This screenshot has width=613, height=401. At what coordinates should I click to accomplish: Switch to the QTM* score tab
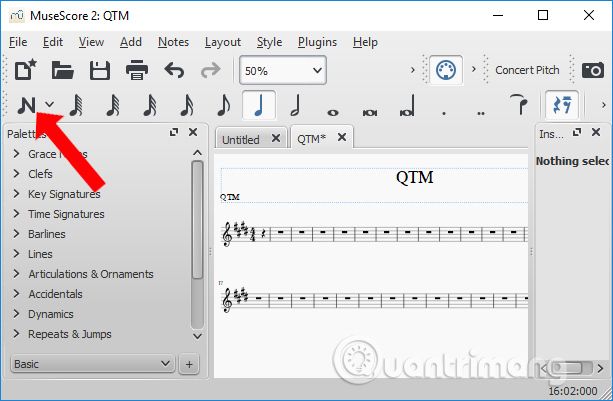[x=311, y=138]
